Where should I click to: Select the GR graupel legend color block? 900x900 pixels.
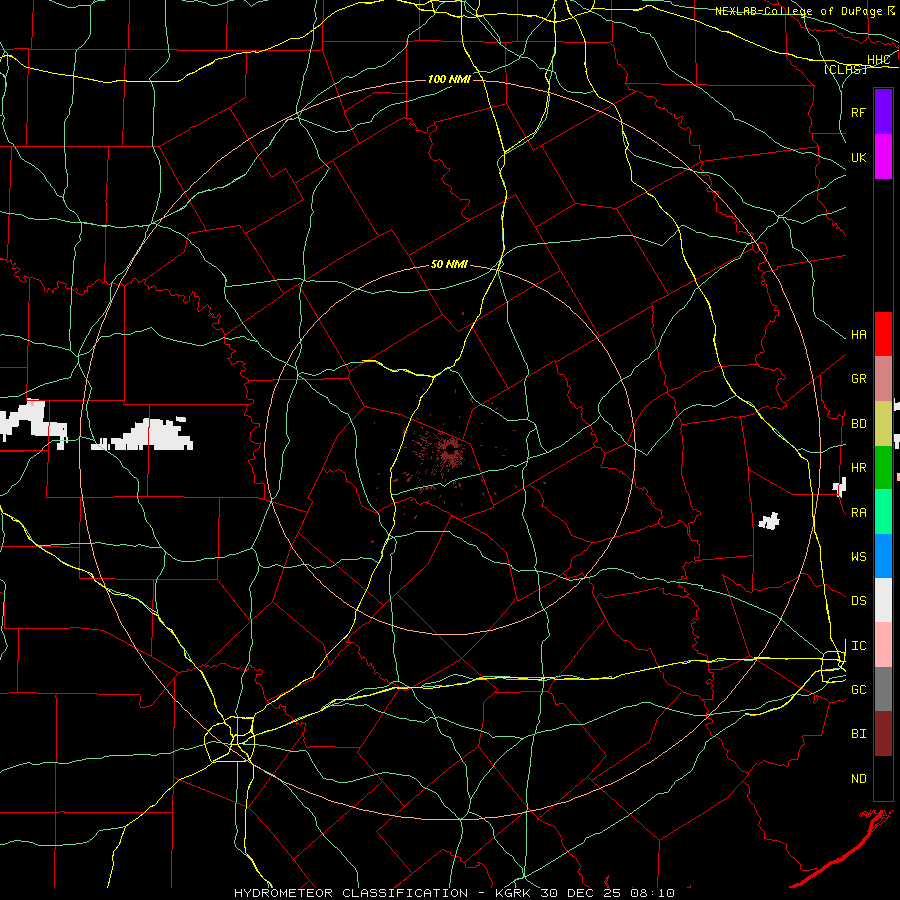[883, 378]
